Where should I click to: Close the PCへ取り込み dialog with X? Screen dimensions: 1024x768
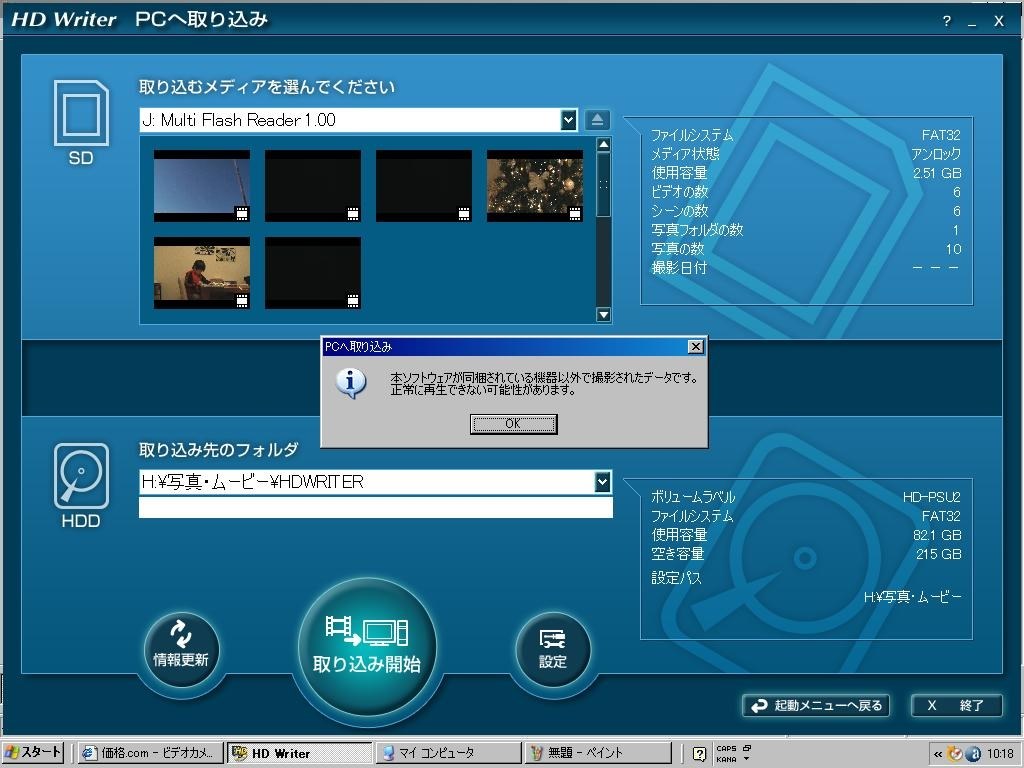click(x=696, y=347)
